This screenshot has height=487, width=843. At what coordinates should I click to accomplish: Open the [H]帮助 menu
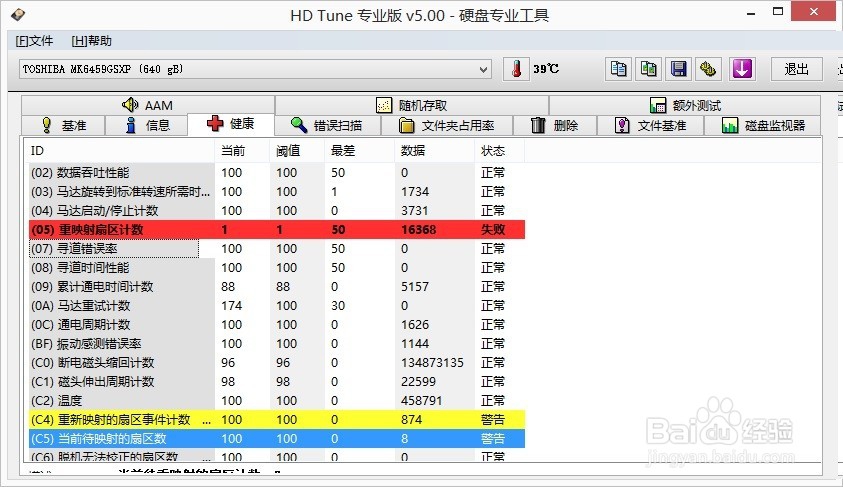tap(91, 41)
